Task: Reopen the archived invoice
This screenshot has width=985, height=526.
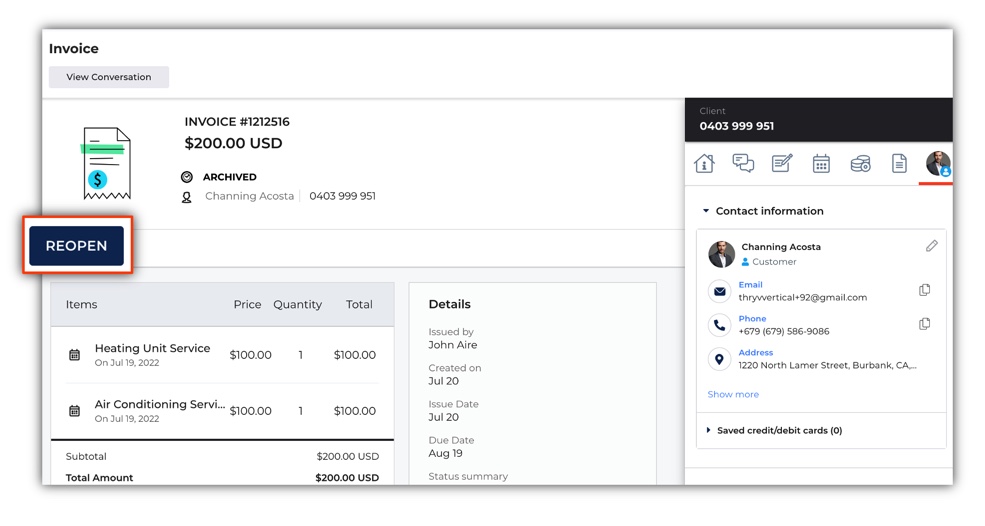Action: pyautogui.click(x=77, y=246)
